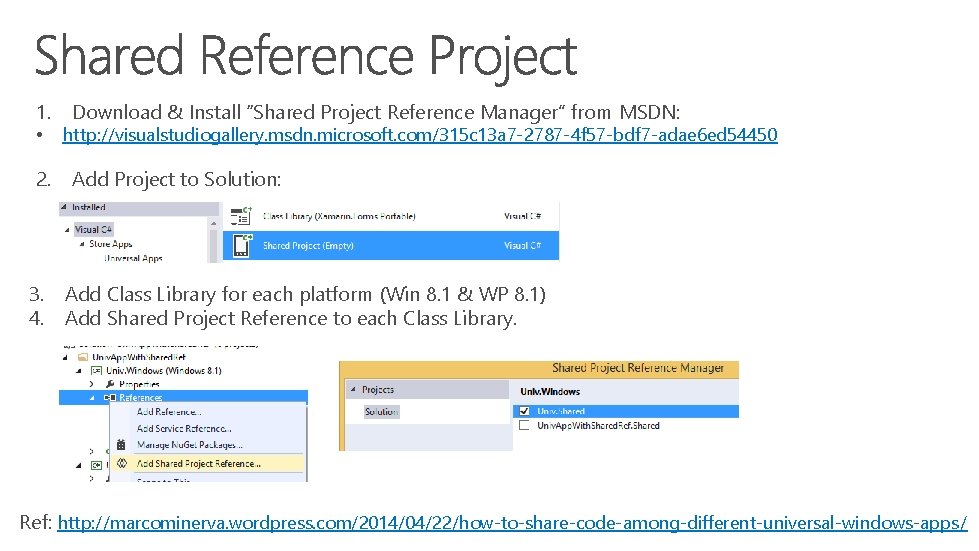979x551 pixels.
Task: Click the NuGet packages icon
Action: tap(121, 445)
